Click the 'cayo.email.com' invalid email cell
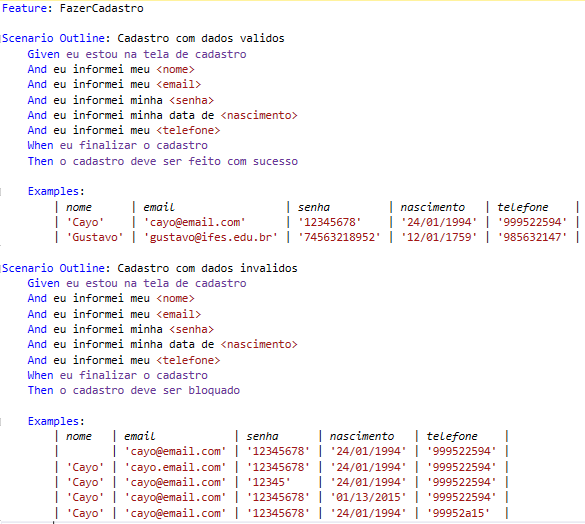 [x=175, y=468]
